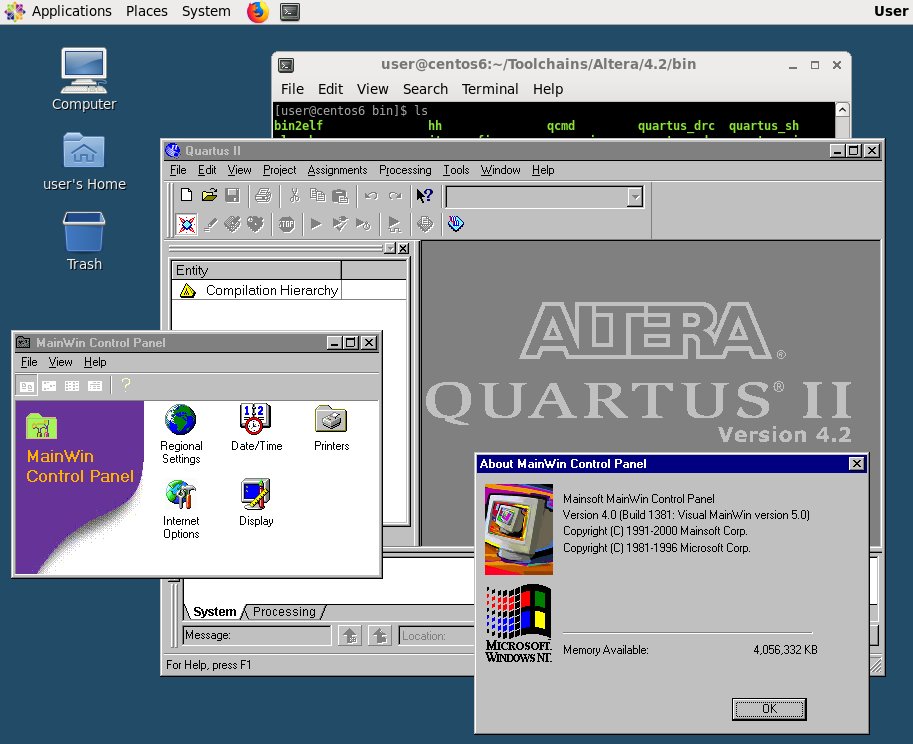This screenshot has width=913, height=744.
Task: Open the Date/Time applet
Action: point(256,428)
